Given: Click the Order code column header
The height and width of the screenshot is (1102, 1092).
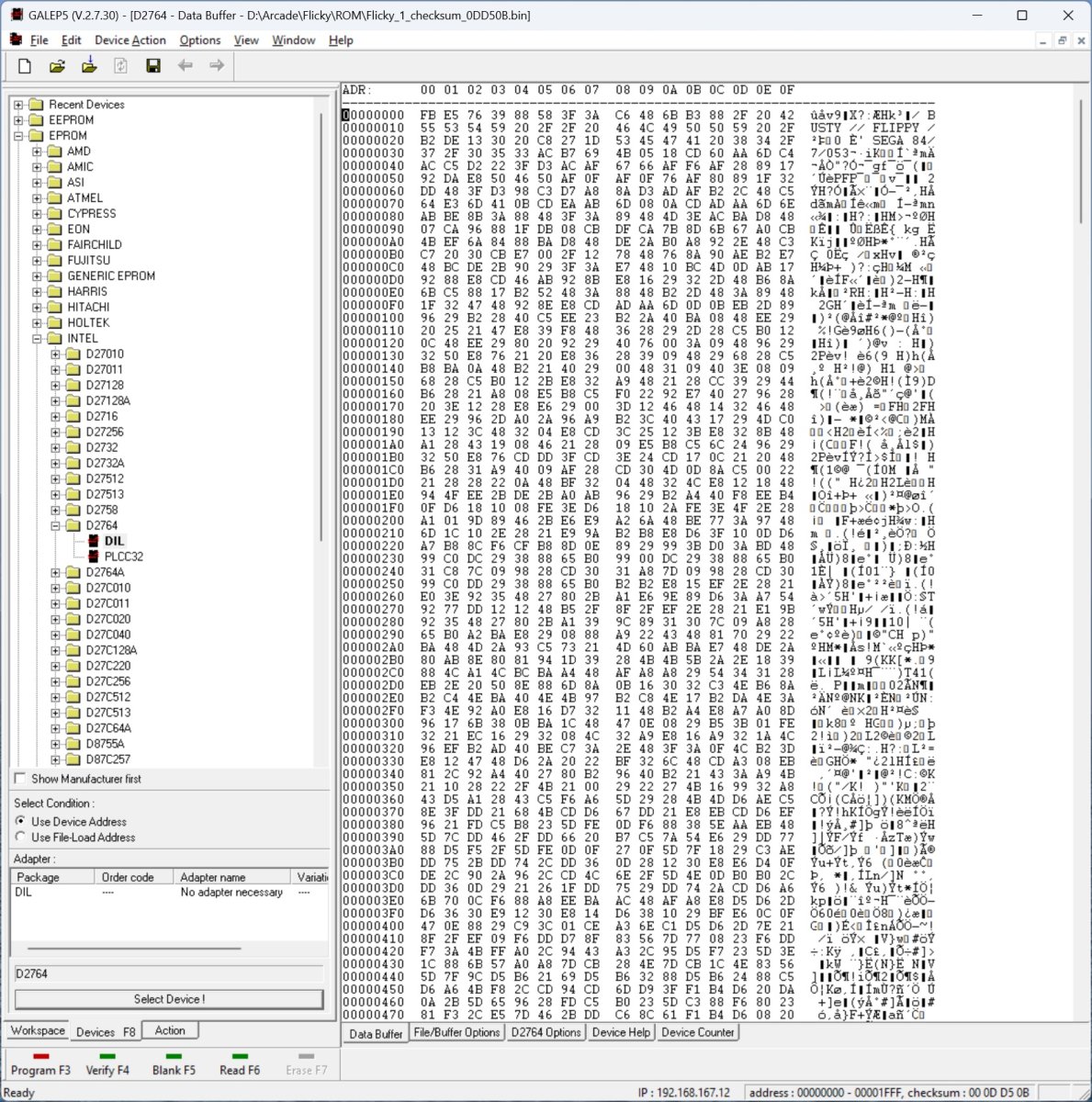Looking at the screenshot, I should pyautogui.click(x=135, y=877).
